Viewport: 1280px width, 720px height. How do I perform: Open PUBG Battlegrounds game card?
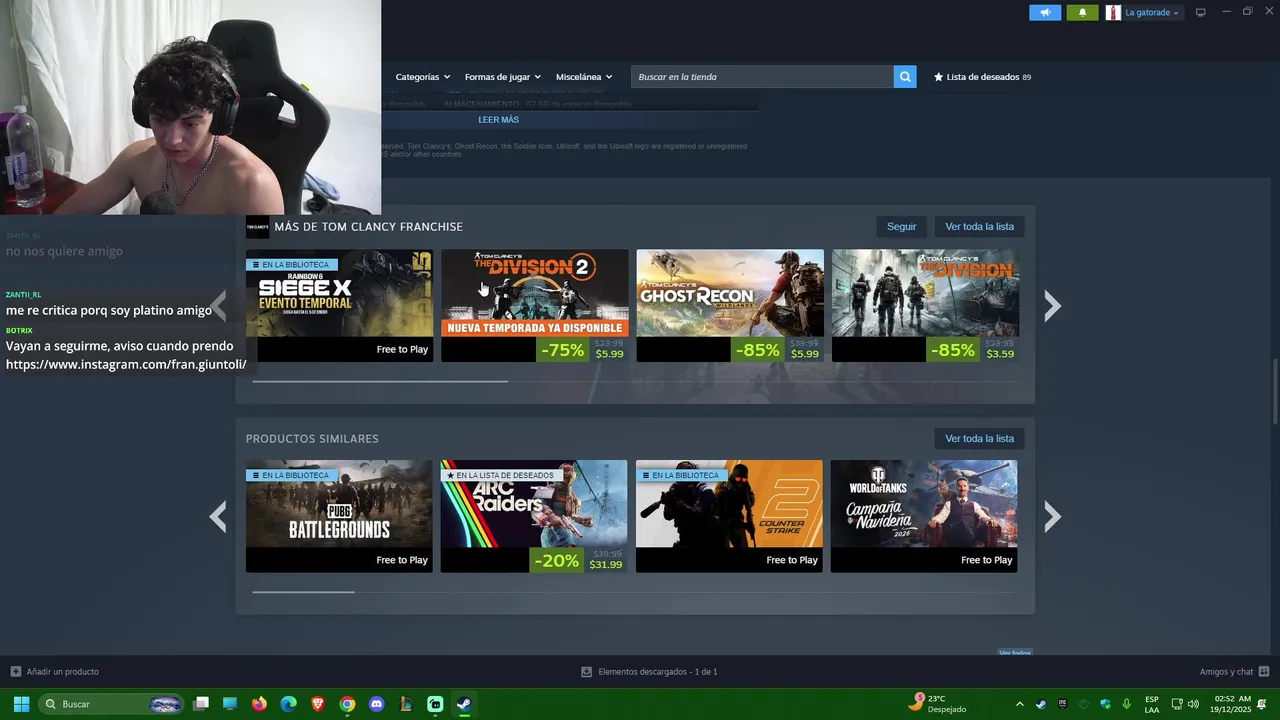click(339, 517)
